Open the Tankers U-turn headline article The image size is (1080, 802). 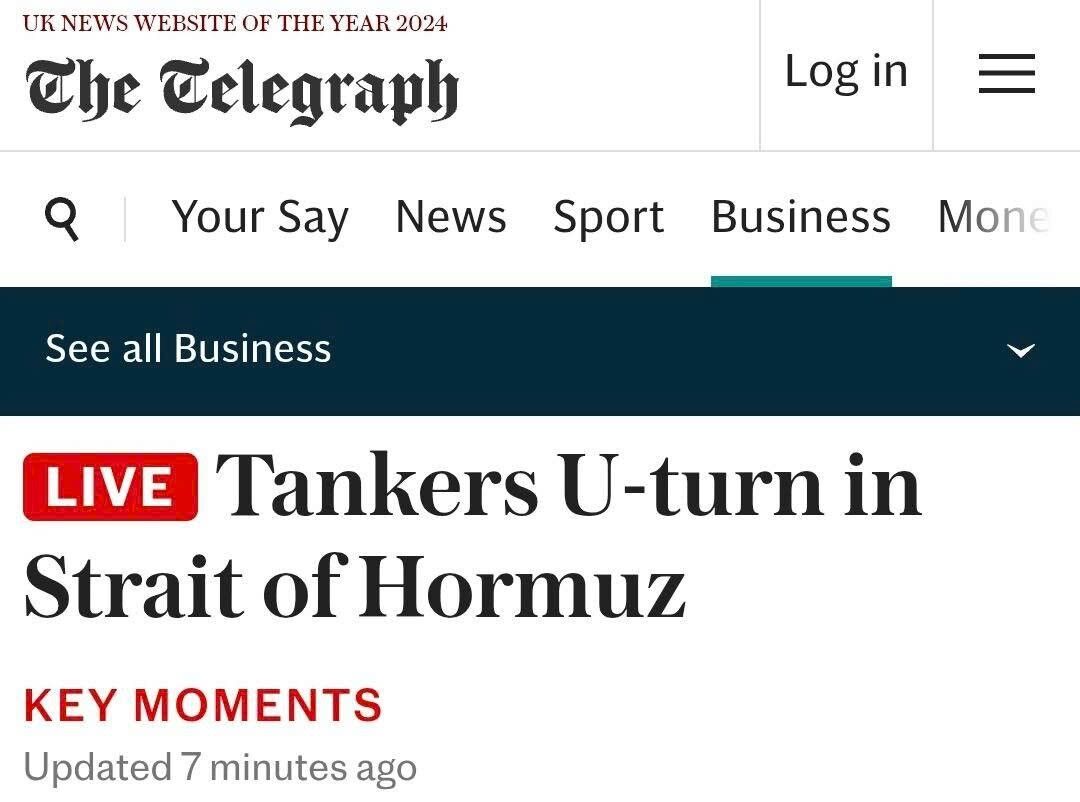coord(568,487)
